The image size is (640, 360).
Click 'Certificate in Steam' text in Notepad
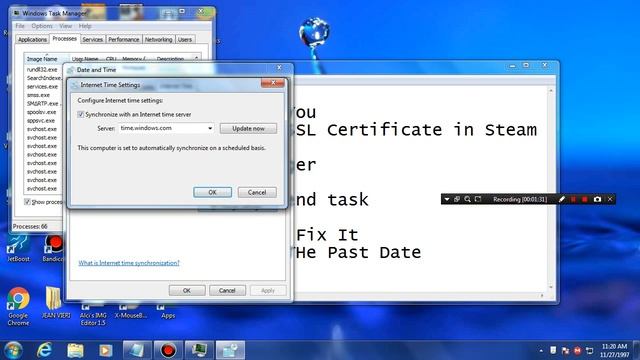coord(432,130)
